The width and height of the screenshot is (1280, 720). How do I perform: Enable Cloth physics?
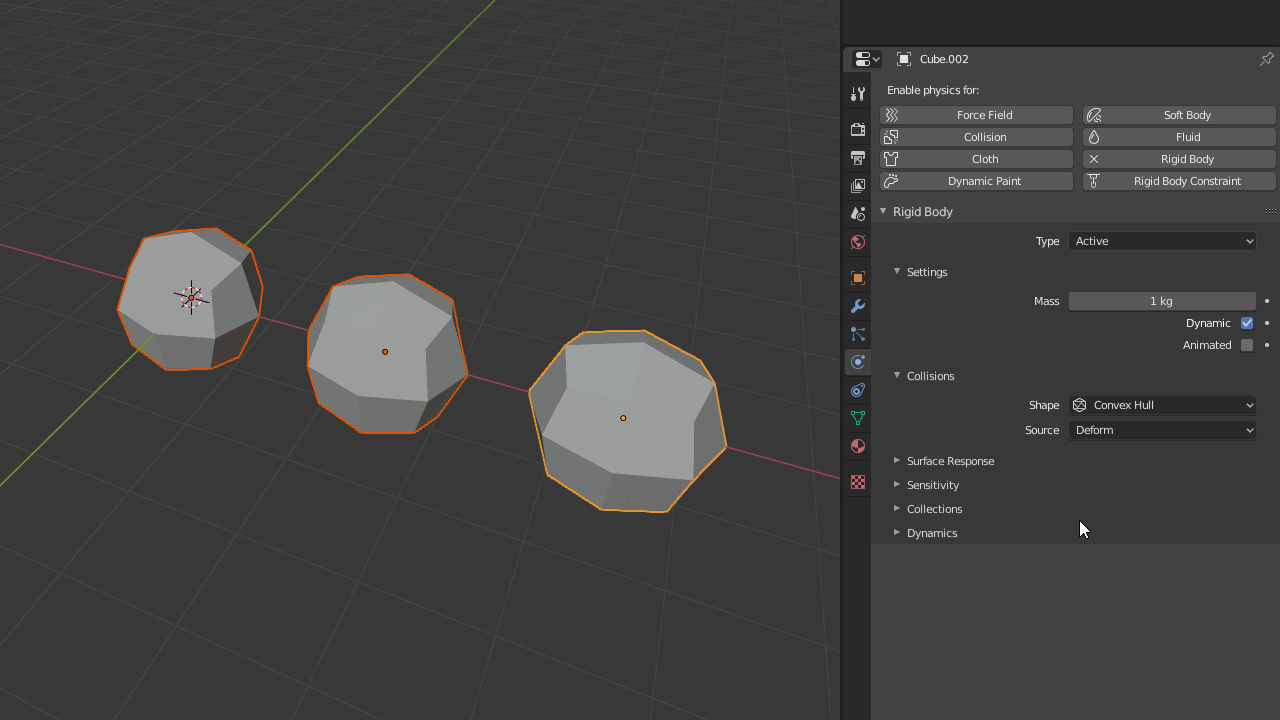point(976,159)
